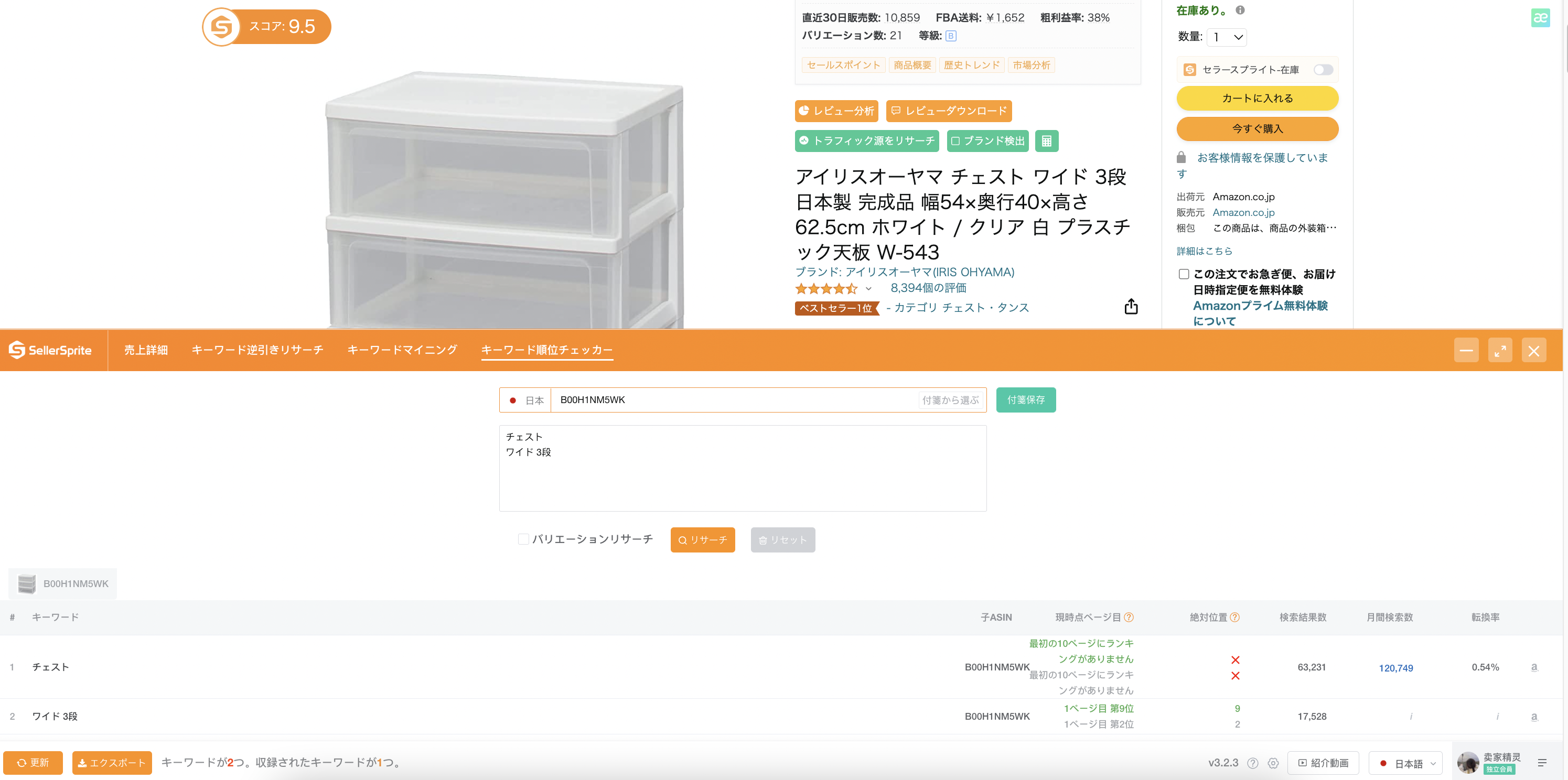Click the エクスポート button
Viewport: 1568px width, 780px height.
coord(112,763)
